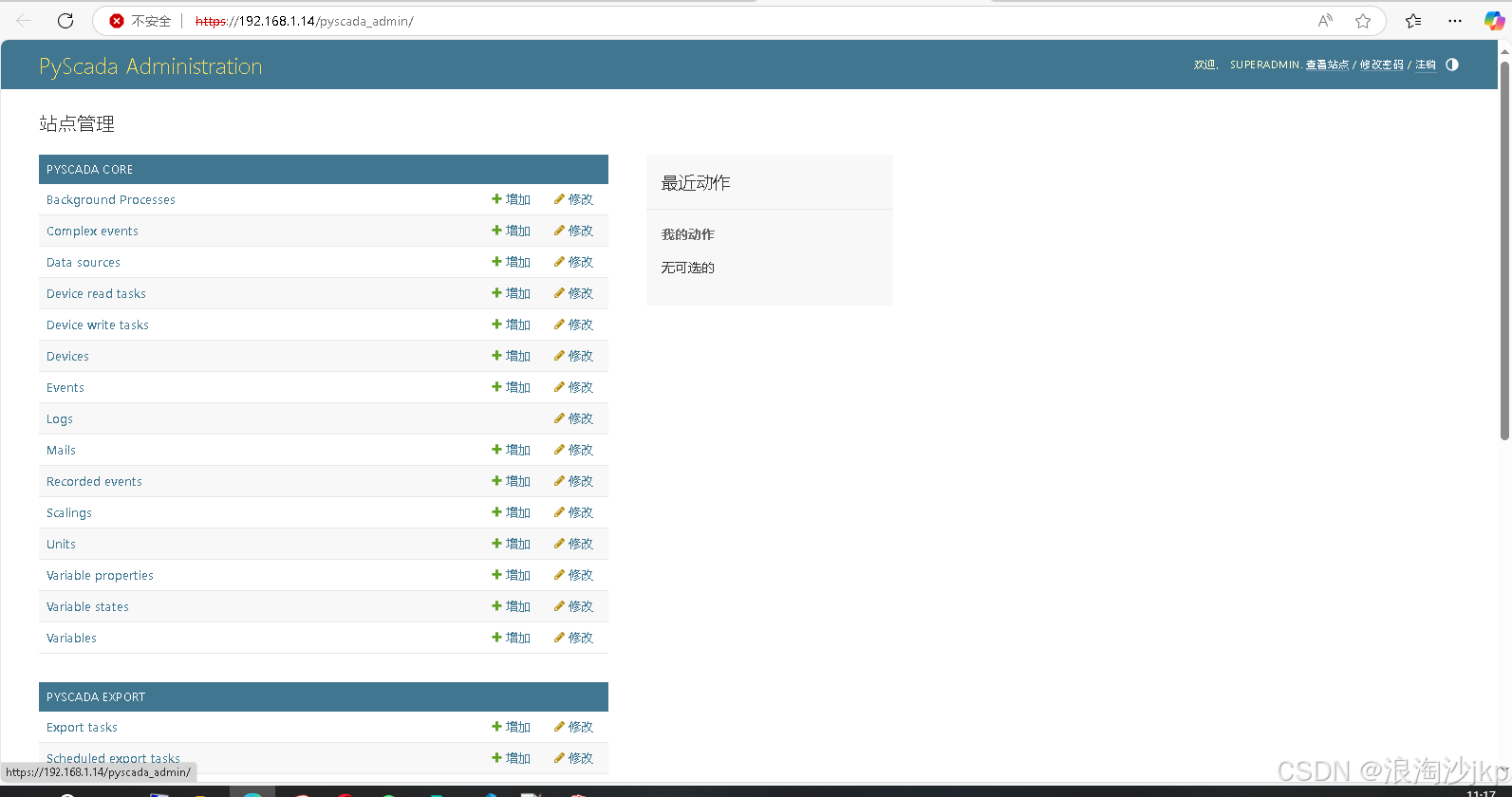Click the page vertical scrollbar thumb
The height and width of the screenshot is (797, 1512).
tap(1504, 251)
